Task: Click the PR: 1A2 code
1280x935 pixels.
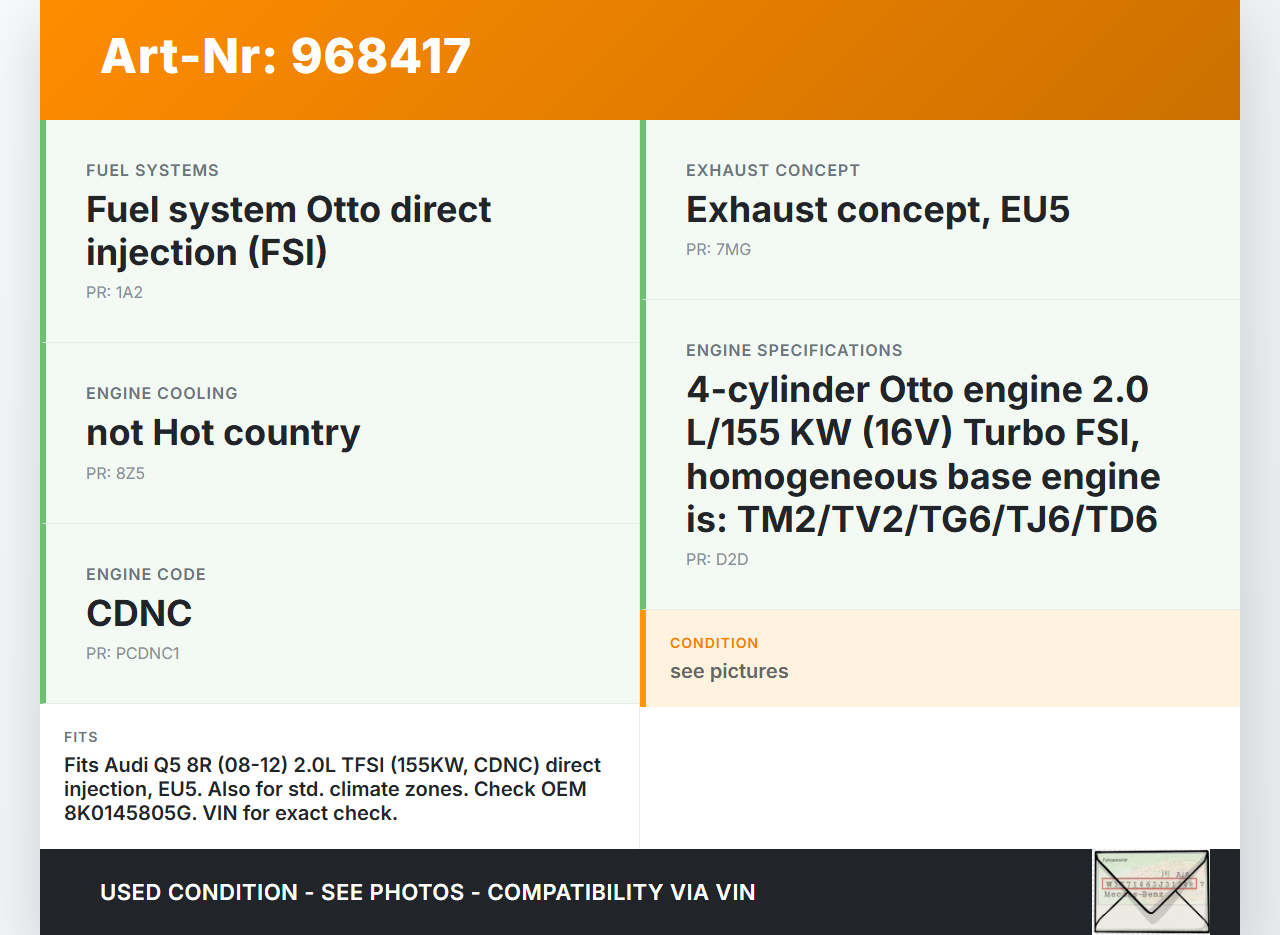Action: point(114,293)
